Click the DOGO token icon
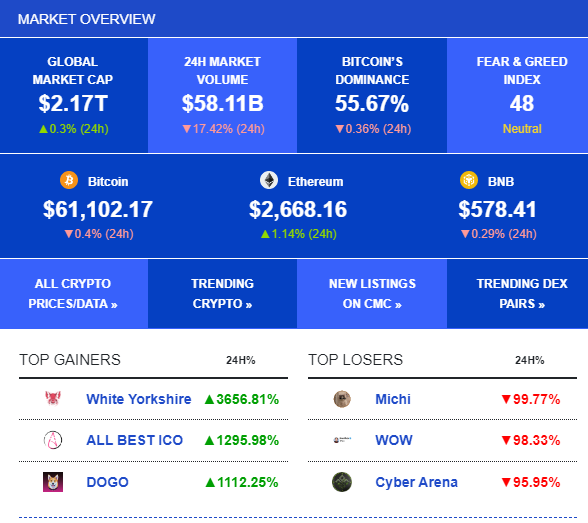The image size is (588, 523). click(x=53, y=482)
